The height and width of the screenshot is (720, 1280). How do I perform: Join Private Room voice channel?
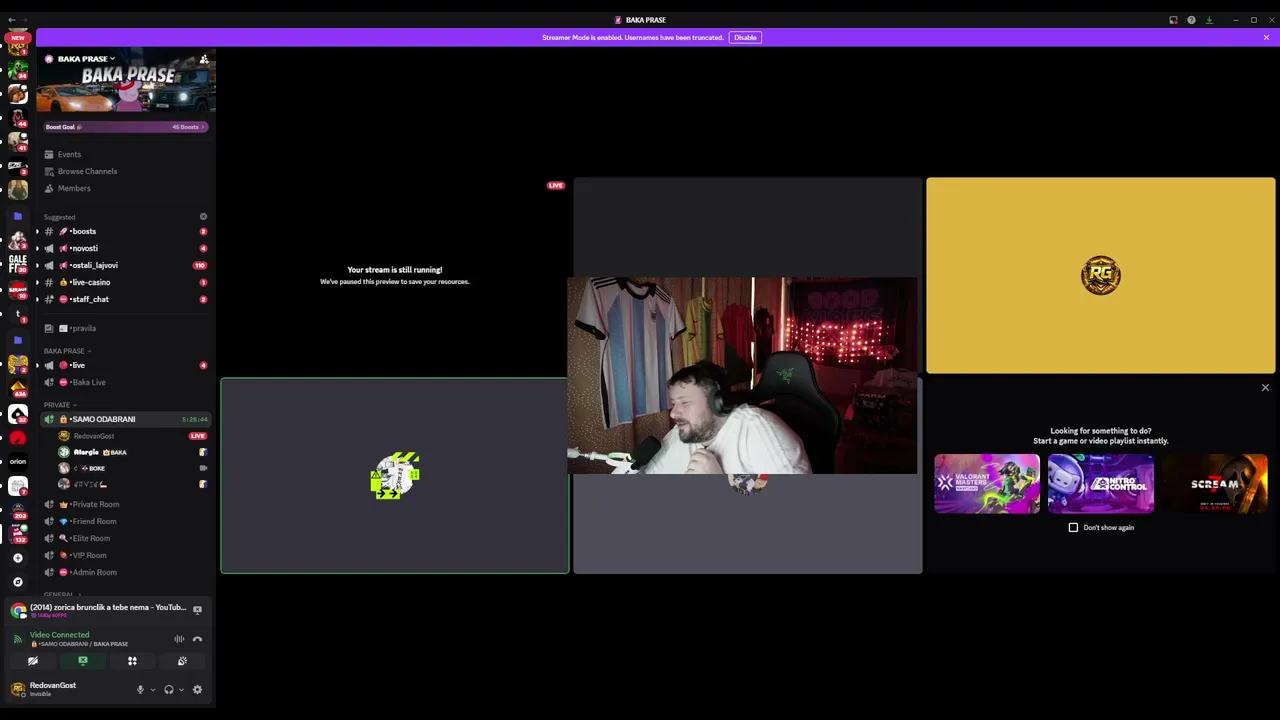[125, 504]
